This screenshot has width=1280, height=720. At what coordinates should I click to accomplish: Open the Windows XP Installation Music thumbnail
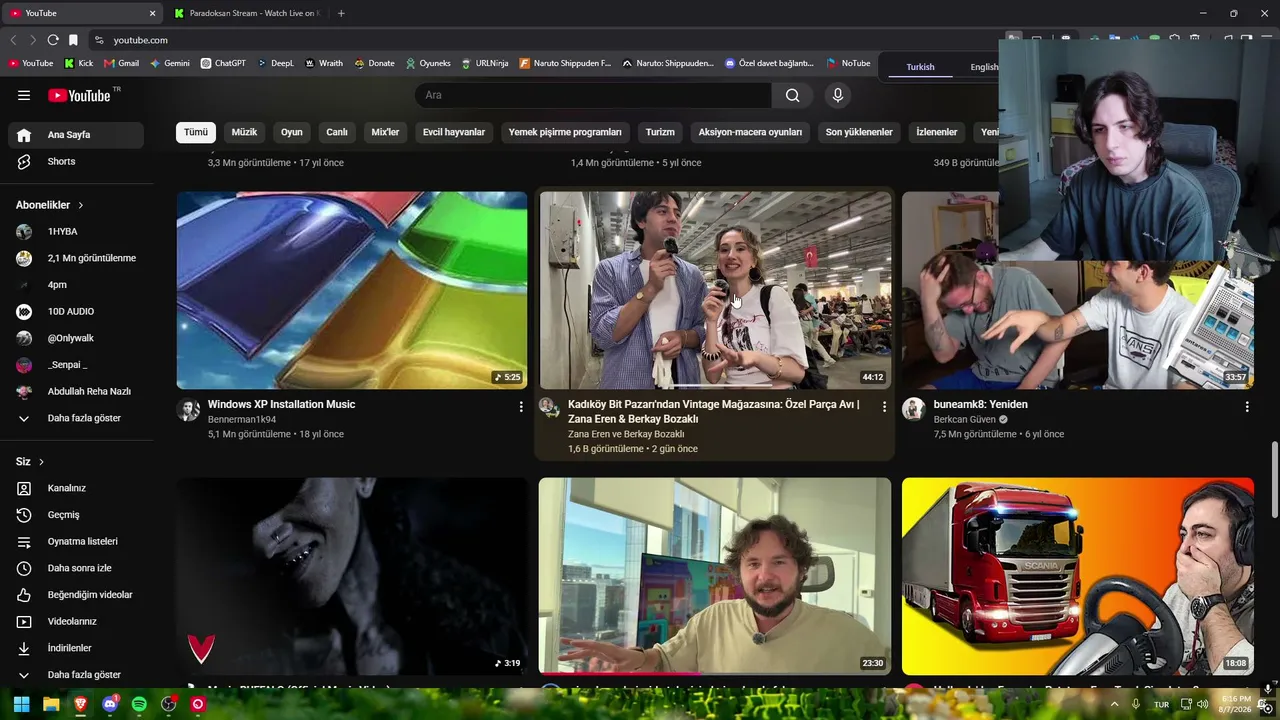point(352,290)
